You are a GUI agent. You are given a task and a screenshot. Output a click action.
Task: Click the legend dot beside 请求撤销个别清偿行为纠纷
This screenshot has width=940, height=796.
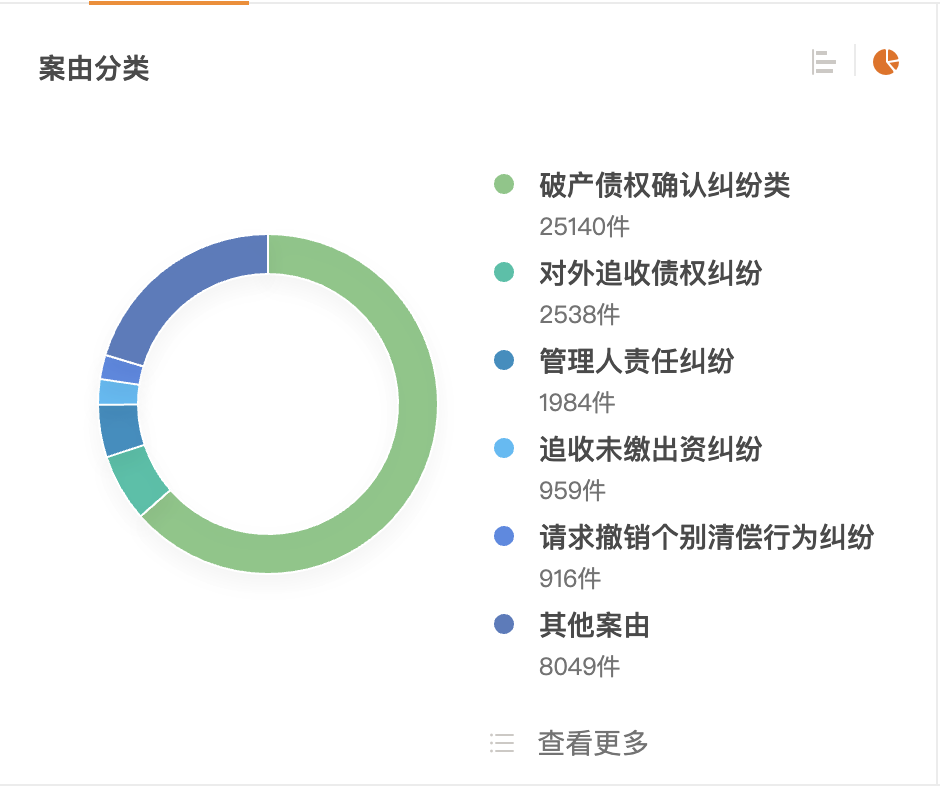point(504,537)
